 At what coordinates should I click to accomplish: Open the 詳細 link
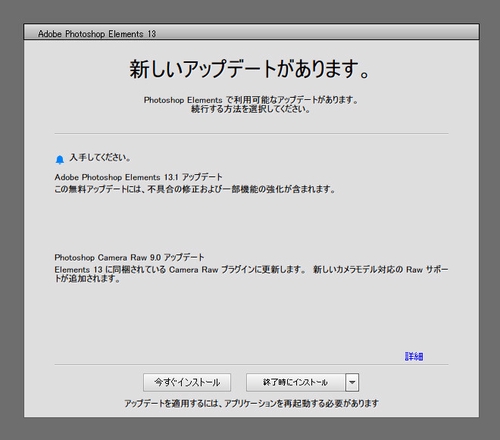414,356
